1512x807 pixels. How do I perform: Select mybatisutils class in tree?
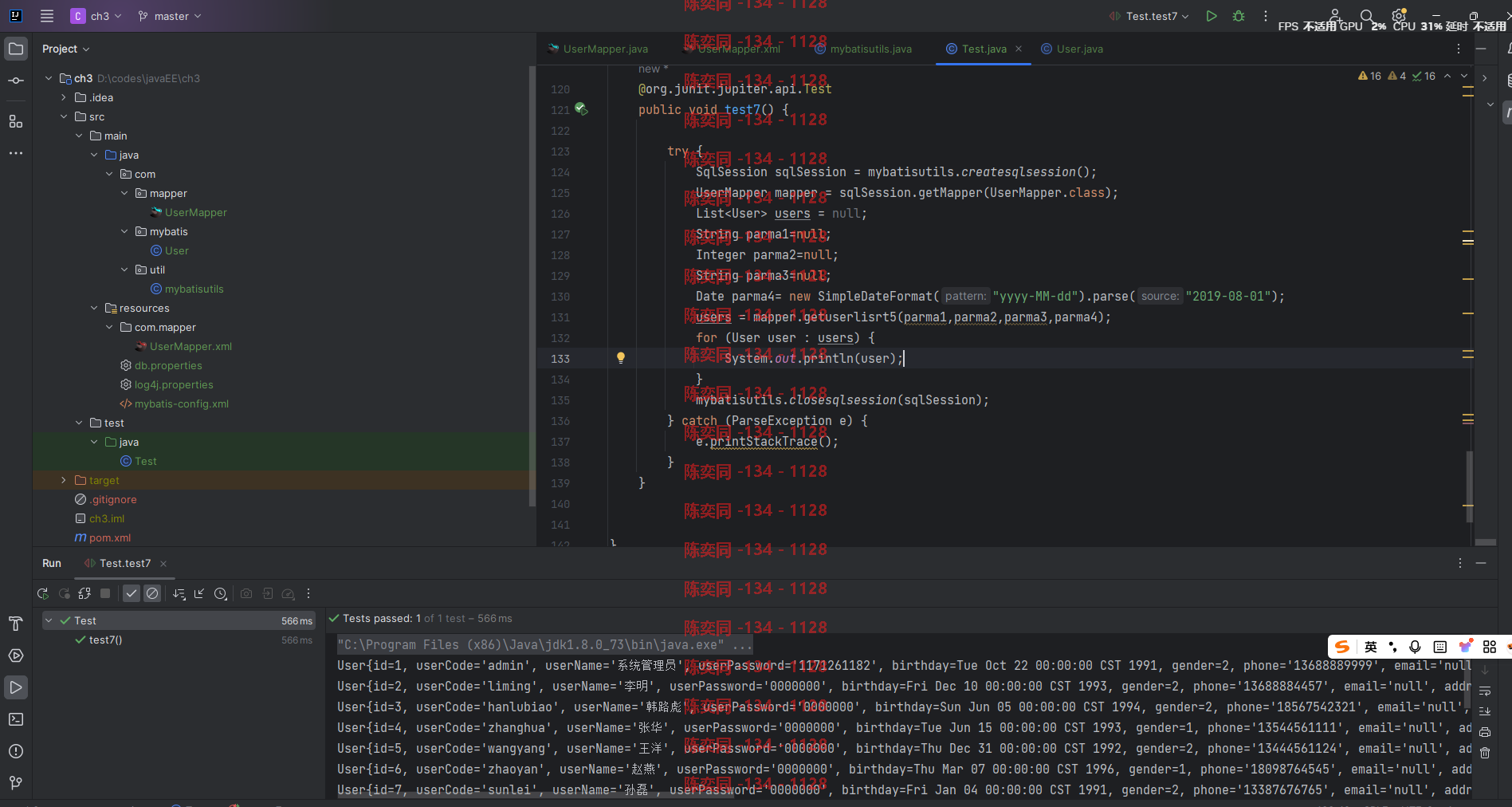pyautogui.click(x=187, y=289)
